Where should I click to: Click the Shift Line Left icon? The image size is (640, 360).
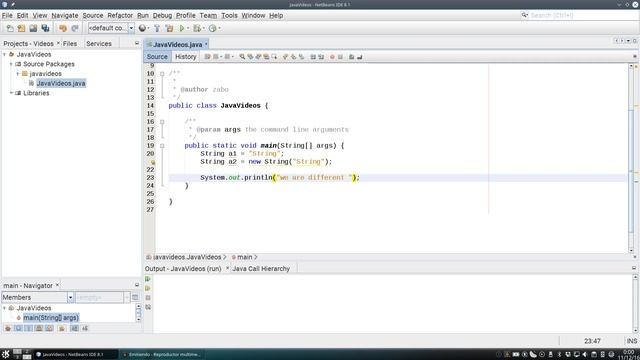point(313,57)
